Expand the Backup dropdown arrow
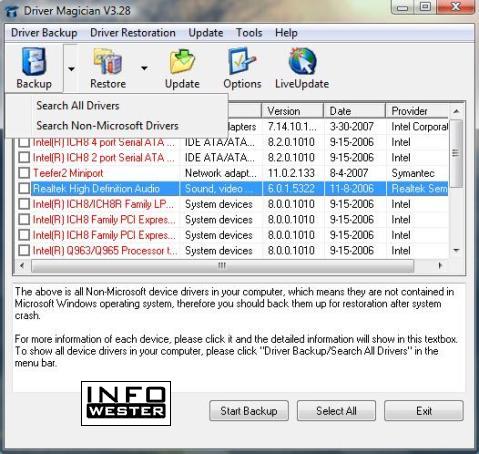The width and height of the screenshot is (479, 454). pyautogui.click(x=71, y=69)
